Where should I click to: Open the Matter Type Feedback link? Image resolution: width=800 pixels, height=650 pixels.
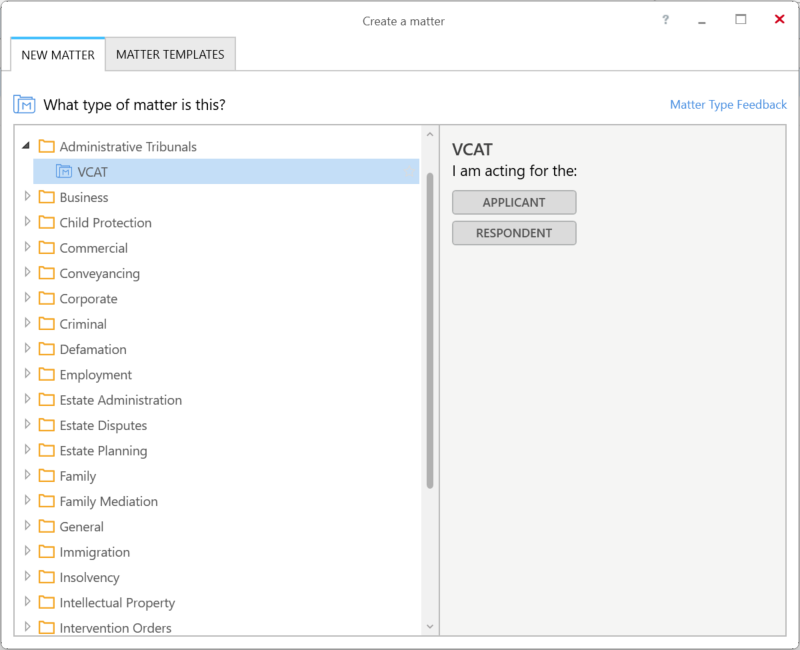tap(728, 105)
